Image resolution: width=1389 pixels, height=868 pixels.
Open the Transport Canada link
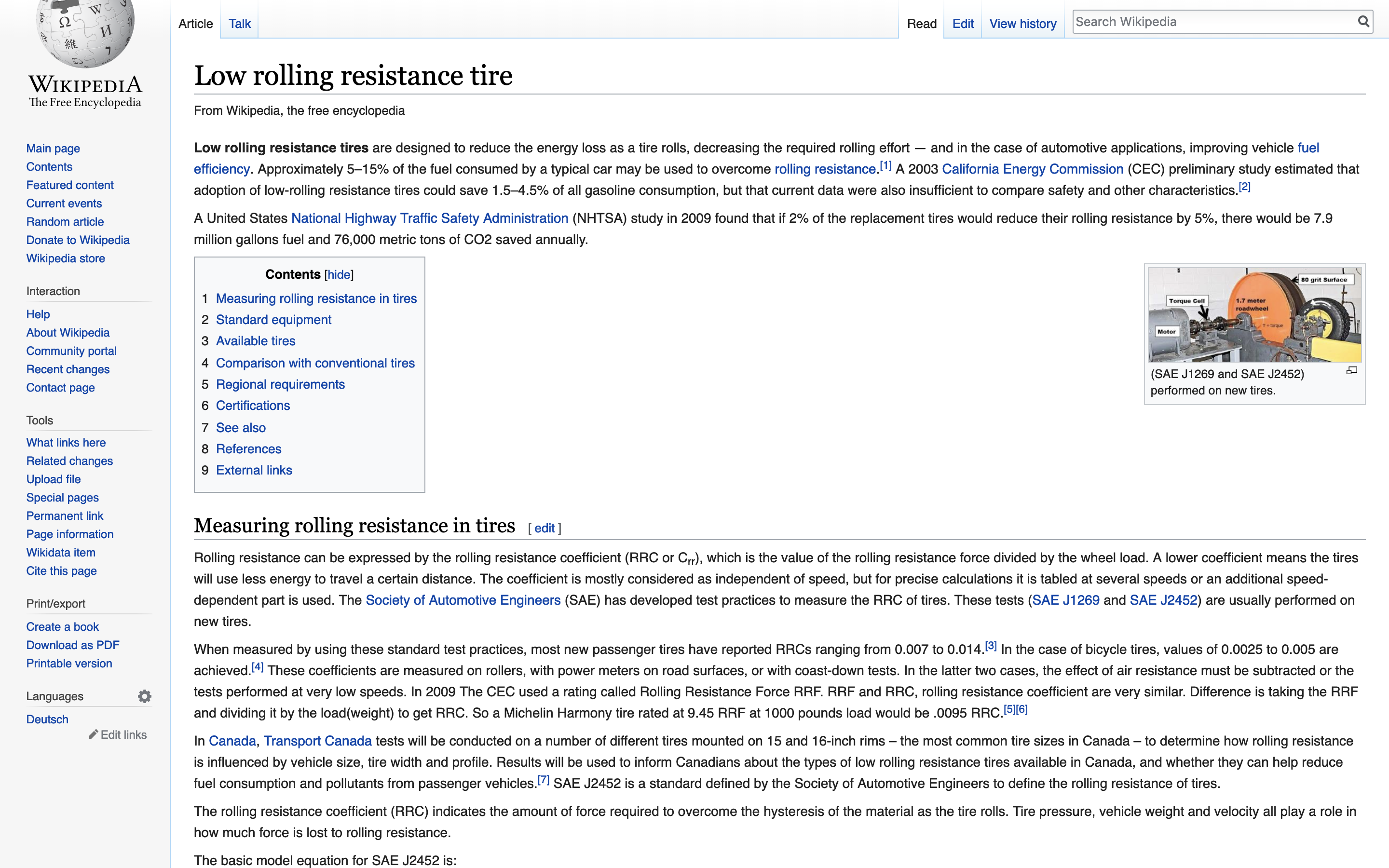[x=317, y=741]
